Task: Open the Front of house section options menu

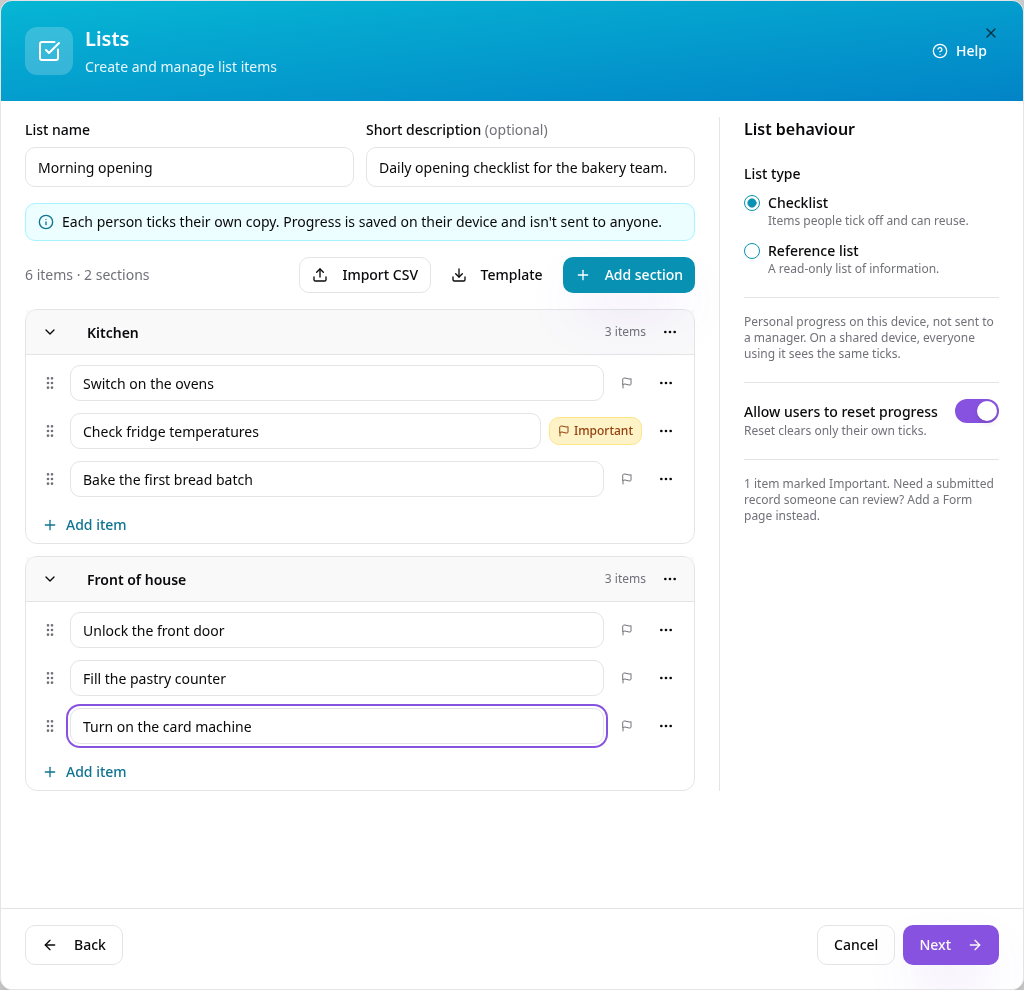Action: 669,579
